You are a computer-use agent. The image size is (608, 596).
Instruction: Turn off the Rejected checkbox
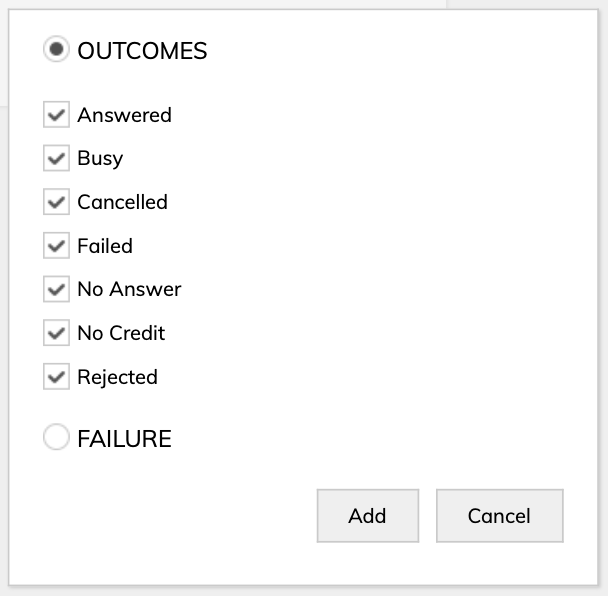tap(56, 377)
